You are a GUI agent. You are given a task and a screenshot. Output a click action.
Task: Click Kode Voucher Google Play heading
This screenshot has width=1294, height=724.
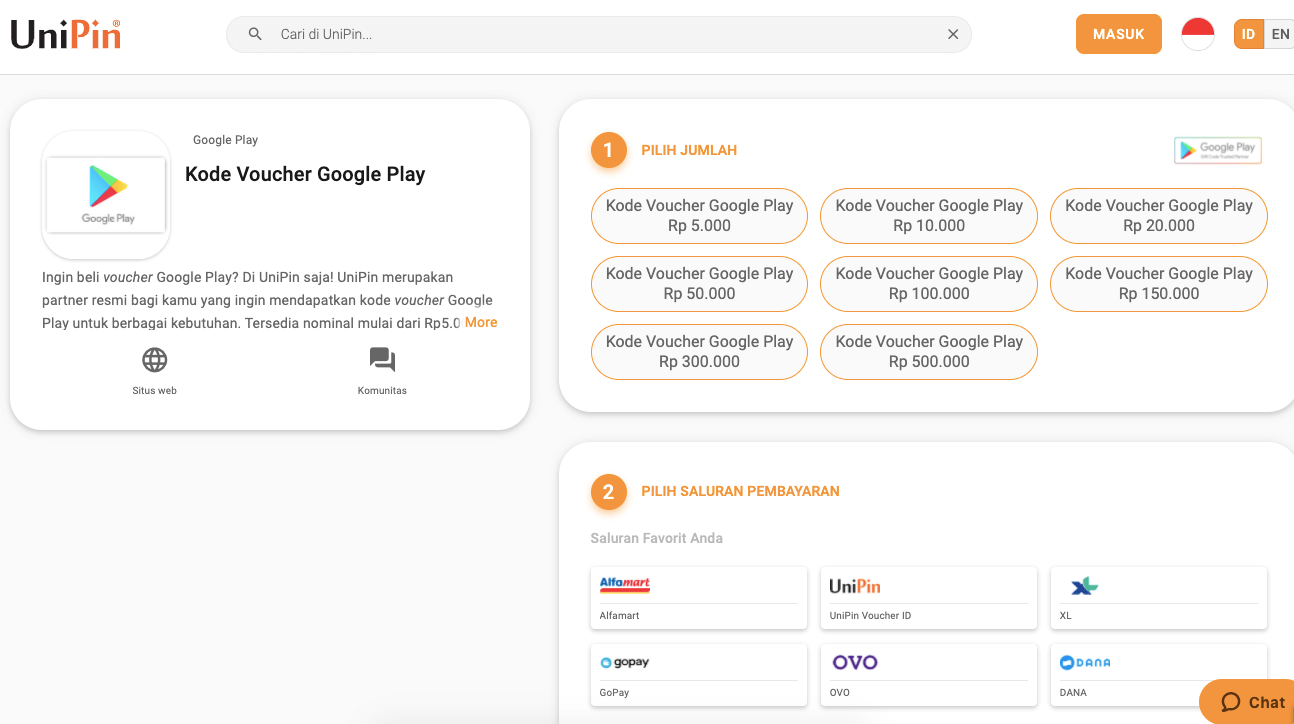[x=305, y=174]
